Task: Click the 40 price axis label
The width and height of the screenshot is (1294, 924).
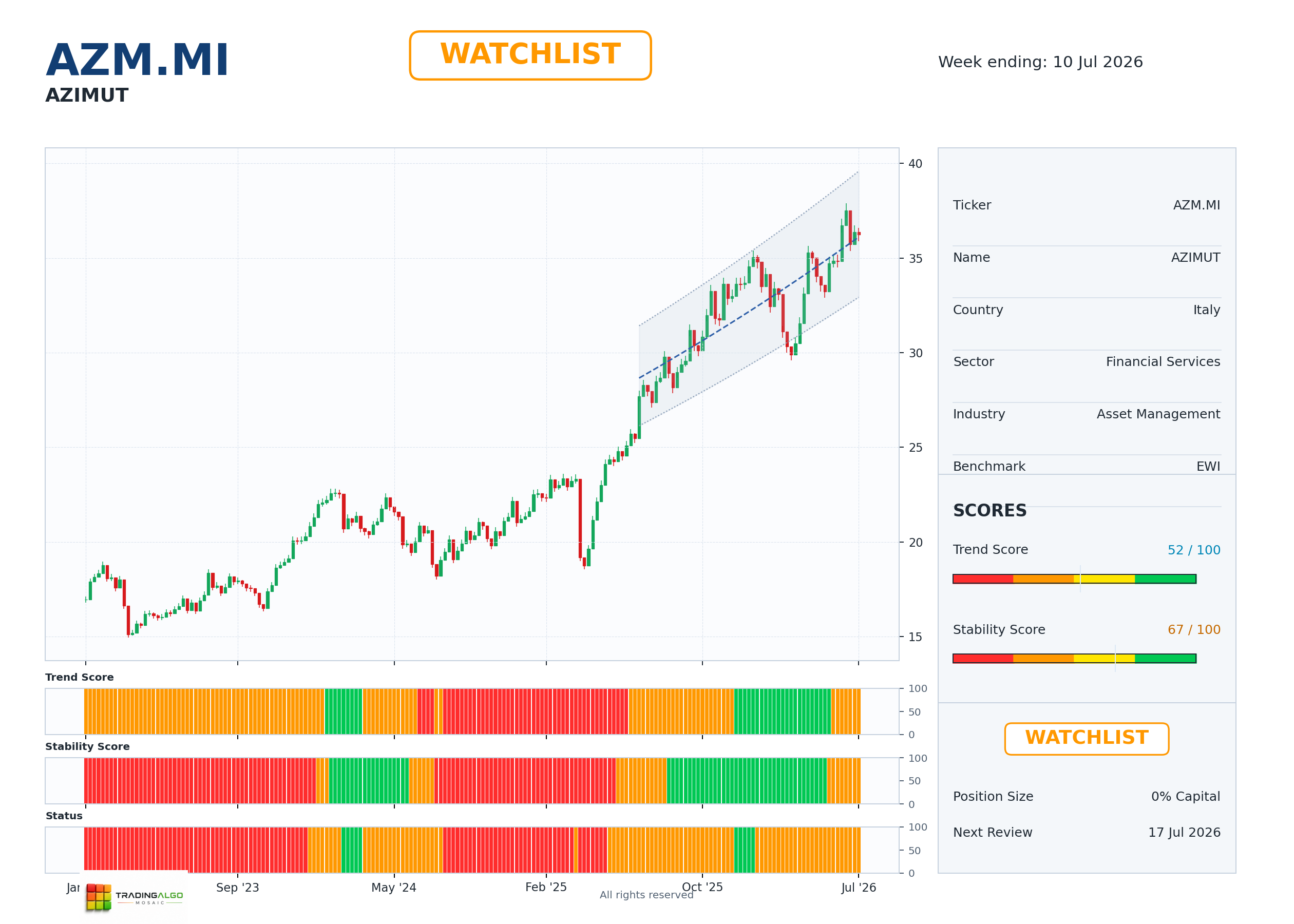Action: coord(915,164)
